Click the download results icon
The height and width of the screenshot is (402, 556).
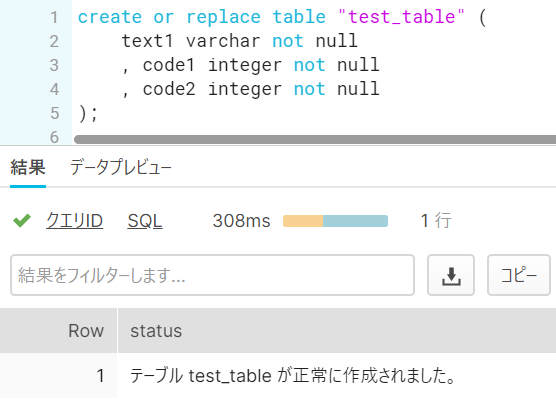[x=451, y=275]
